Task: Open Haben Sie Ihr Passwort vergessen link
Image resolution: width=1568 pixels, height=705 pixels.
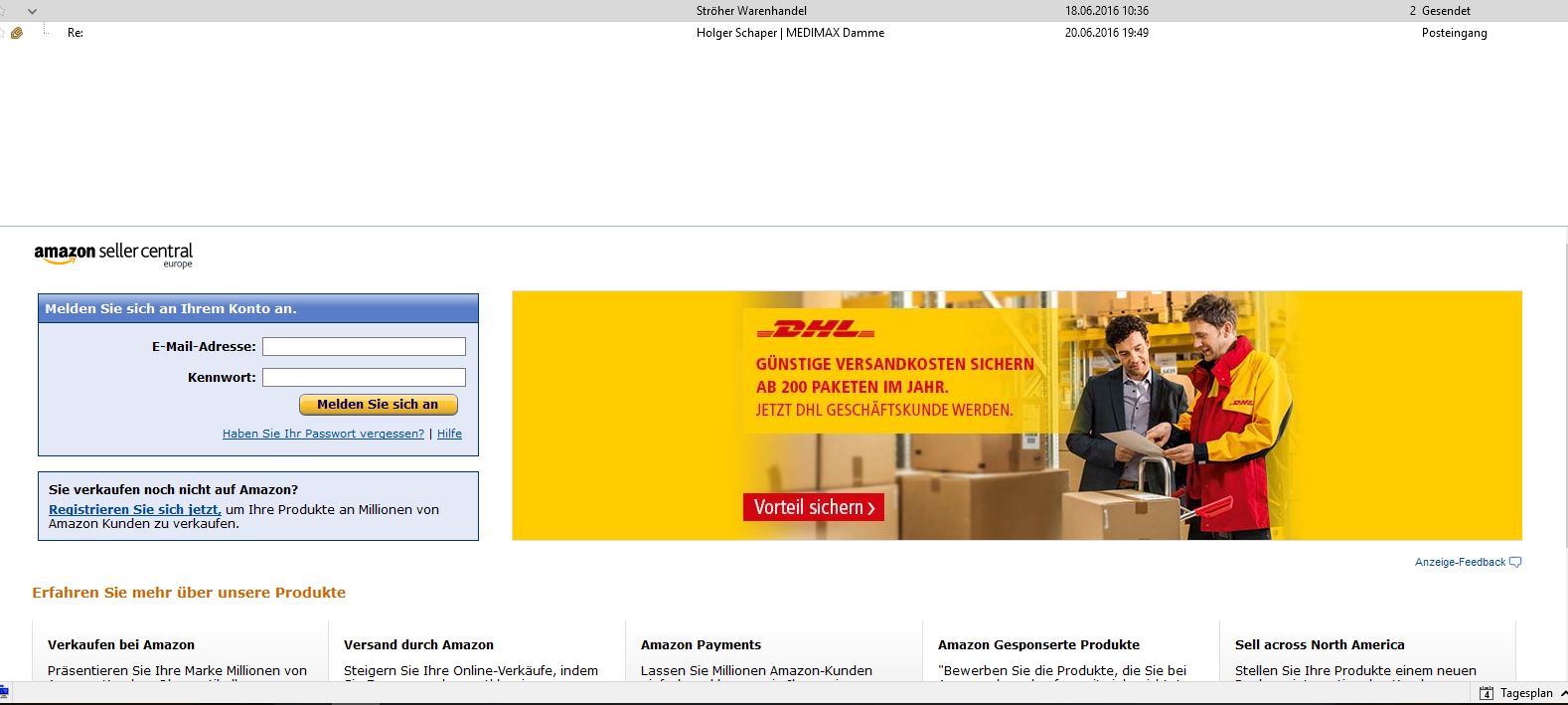Action: (323, 434)
